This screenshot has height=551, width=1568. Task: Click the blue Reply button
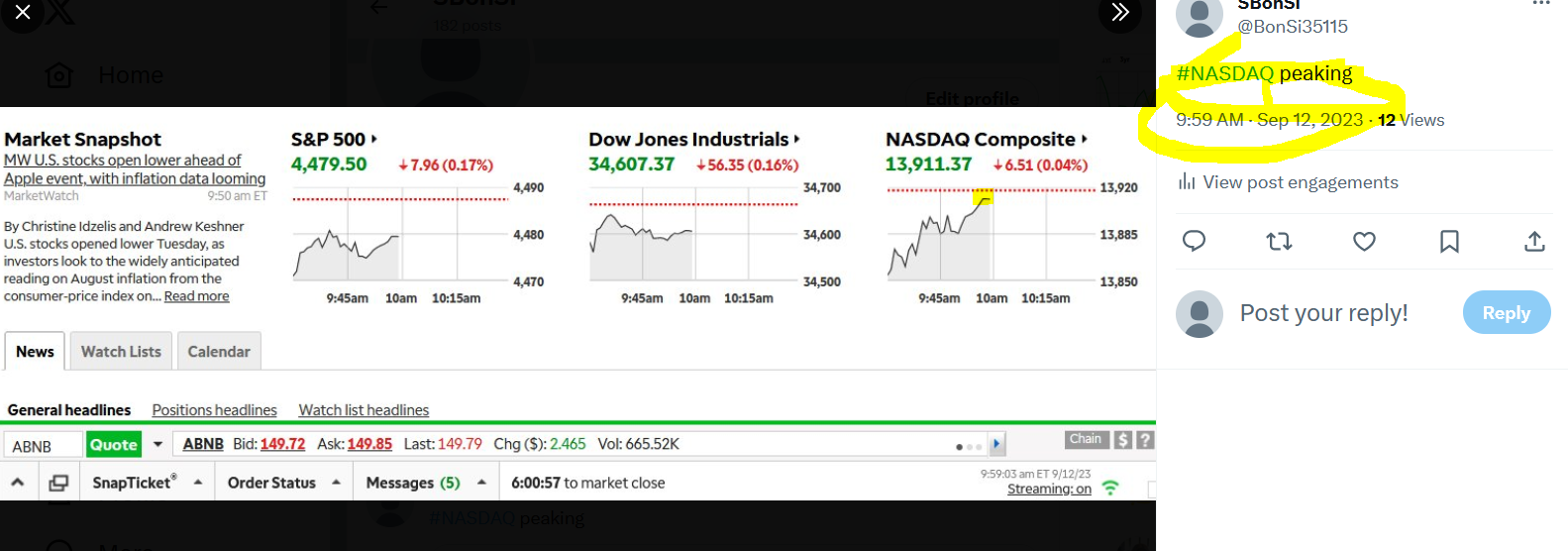click(1506, 313)
